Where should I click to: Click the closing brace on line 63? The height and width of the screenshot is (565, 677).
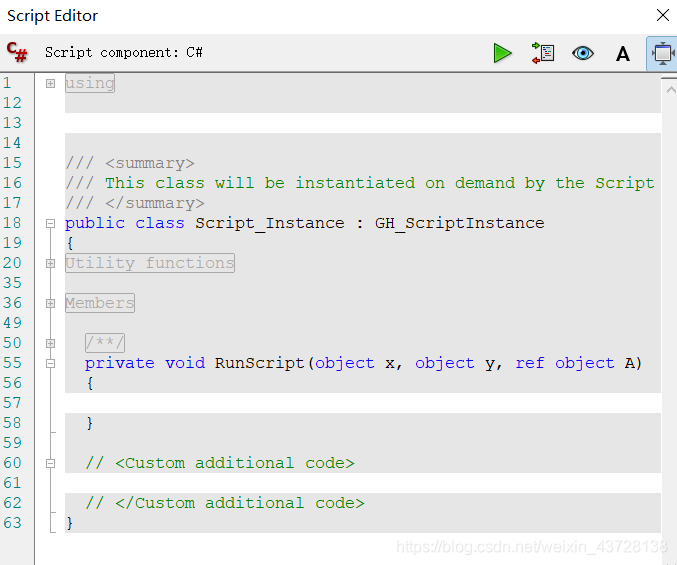click(x=70, y=524)
